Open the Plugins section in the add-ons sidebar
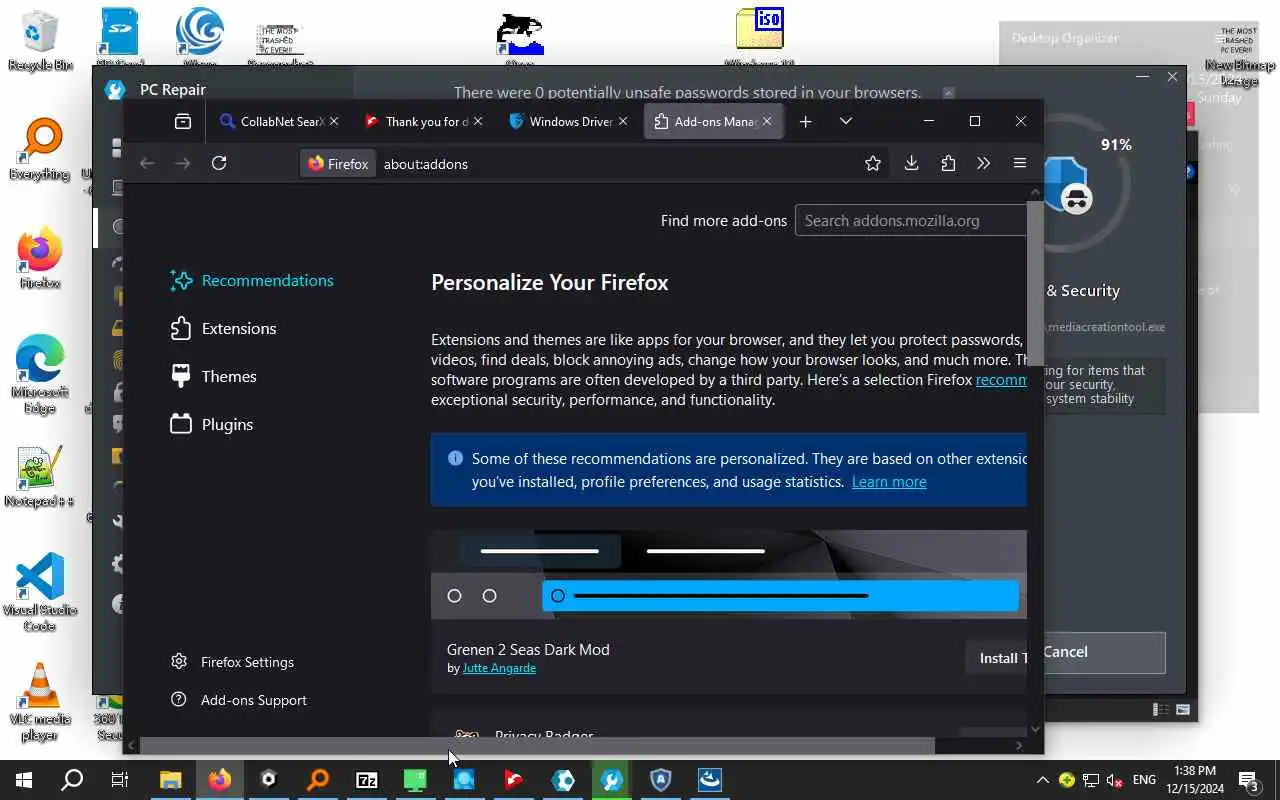This screenshot has width=1280, height=800. 211,425
